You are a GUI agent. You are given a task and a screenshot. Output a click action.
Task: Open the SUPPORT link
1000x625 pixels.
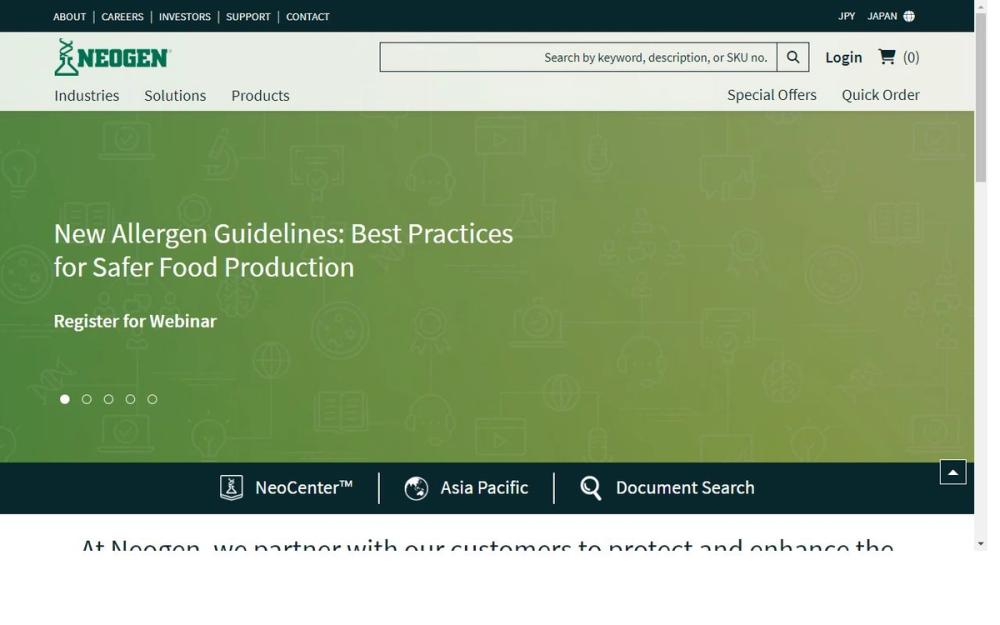[x=248, y=17]
